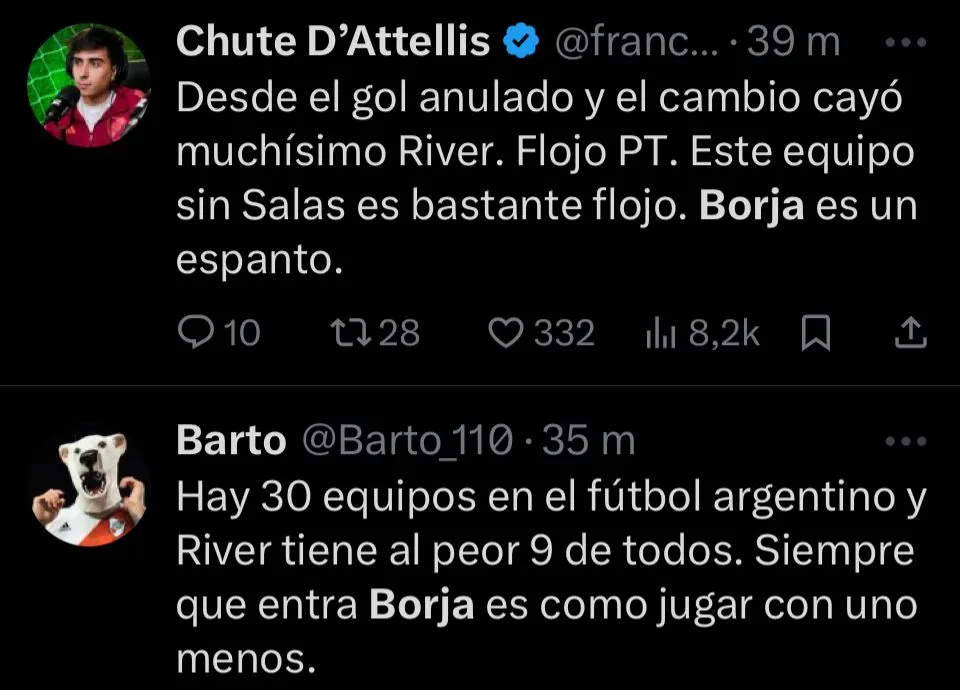
Task: Open the Barto display name link
Action: 230,441
